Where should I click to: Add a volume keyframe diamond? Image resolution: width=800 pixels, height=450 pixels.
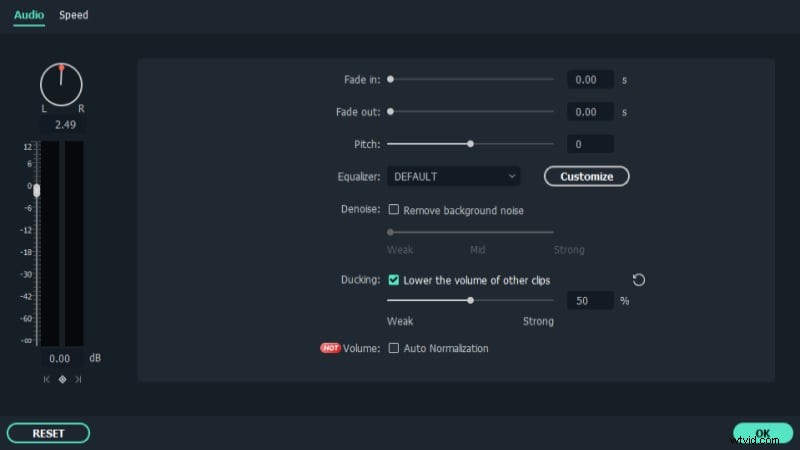(62, 380)
